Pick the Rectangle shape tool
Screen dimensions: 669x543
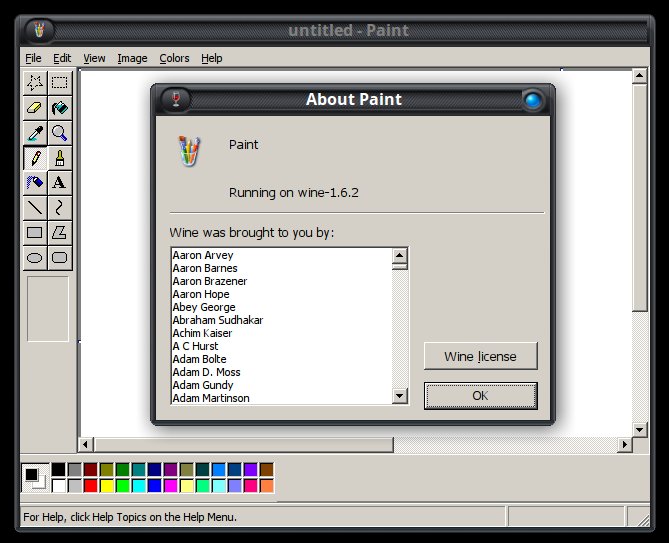(35, 233)
